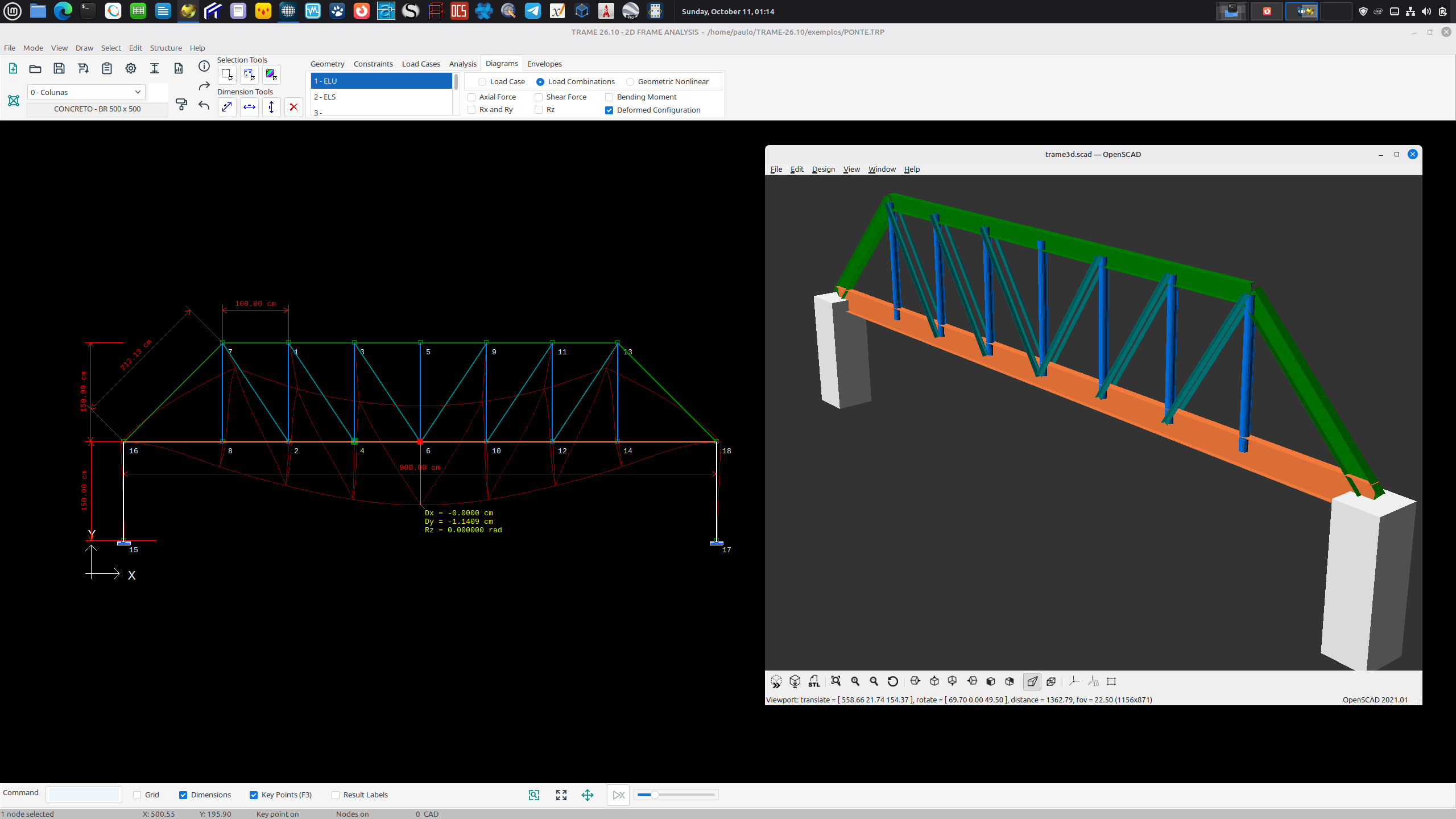The height and width of the screenshot is (819, 1456).
Task: Open a file with the folder icon
Action: click(x=35, y=68)
